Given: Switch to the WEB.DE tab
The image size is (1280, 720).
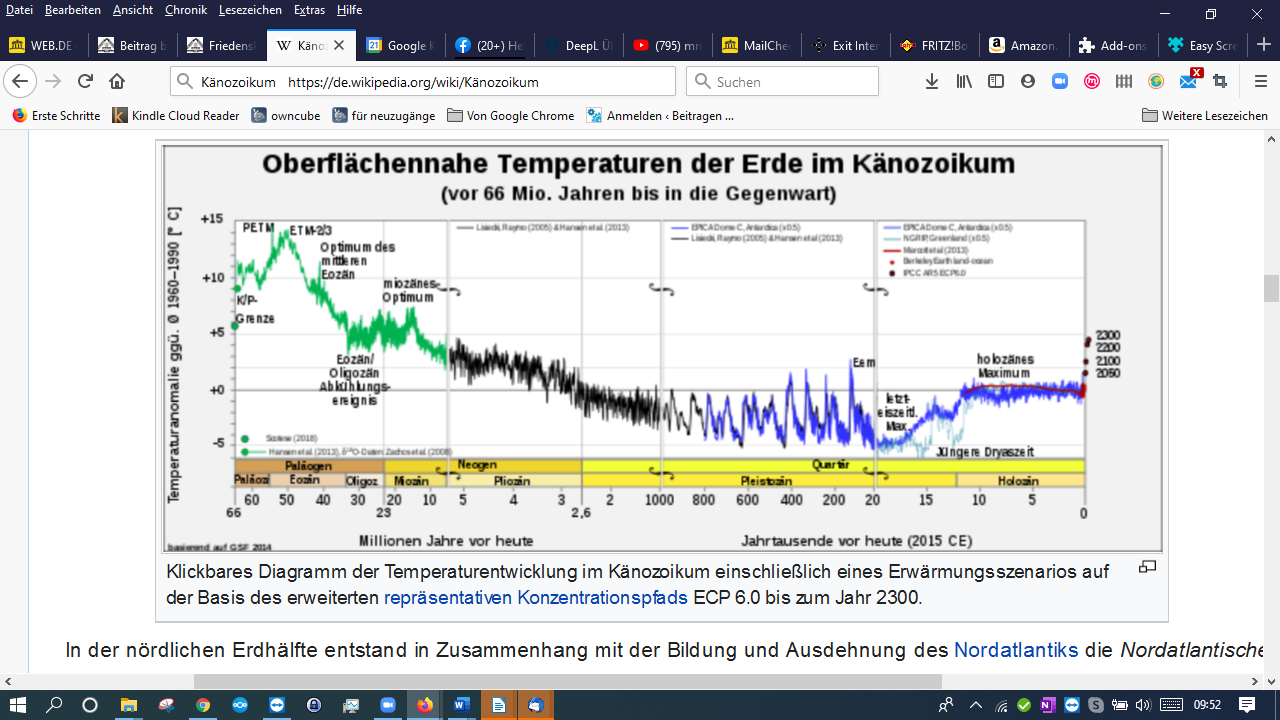Looking at the screenshot, I should pyautogui.click(x=44, y=46).
